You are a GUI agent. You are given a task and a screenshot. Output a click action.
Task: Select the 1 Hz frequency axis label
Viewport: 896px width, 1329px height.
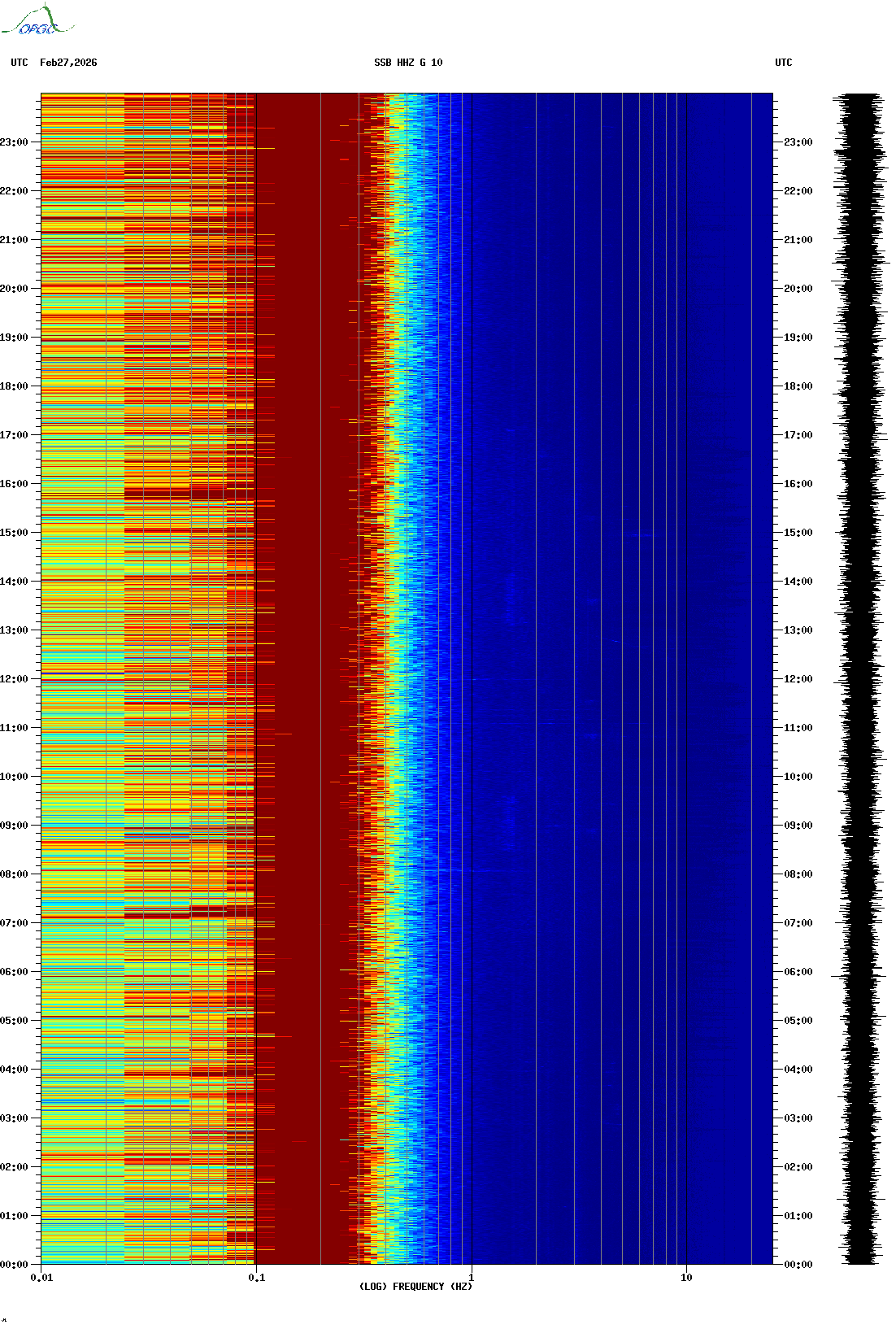pos(471,1278)
